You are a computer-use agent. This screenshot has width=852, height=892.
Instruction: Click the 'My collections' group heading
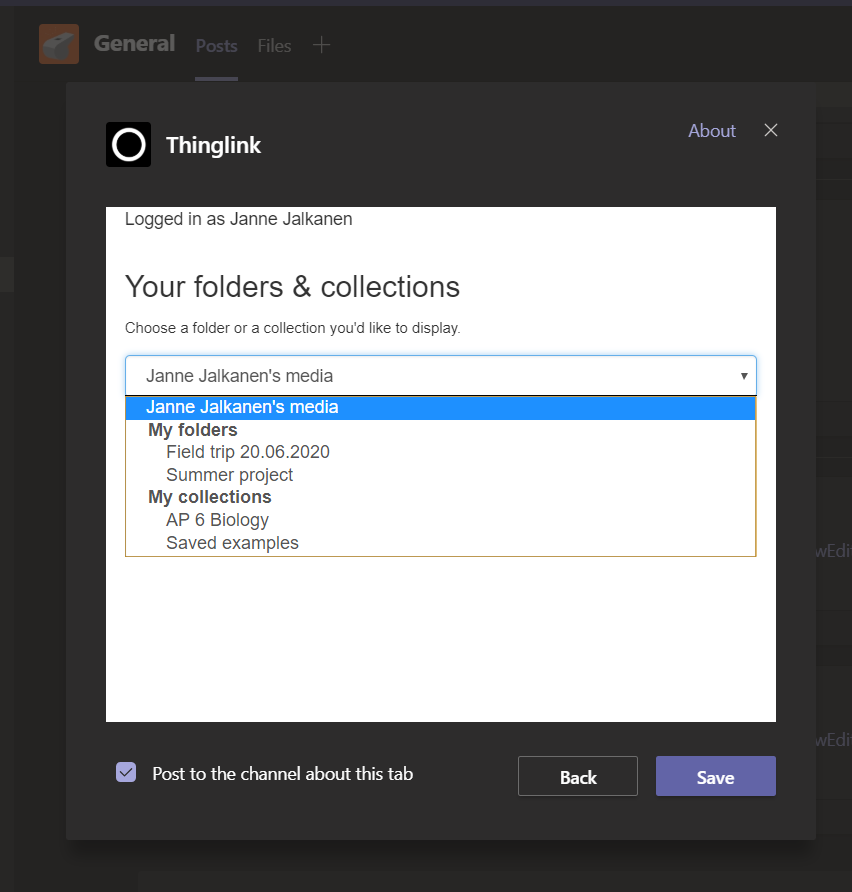[x=209, y=496]
